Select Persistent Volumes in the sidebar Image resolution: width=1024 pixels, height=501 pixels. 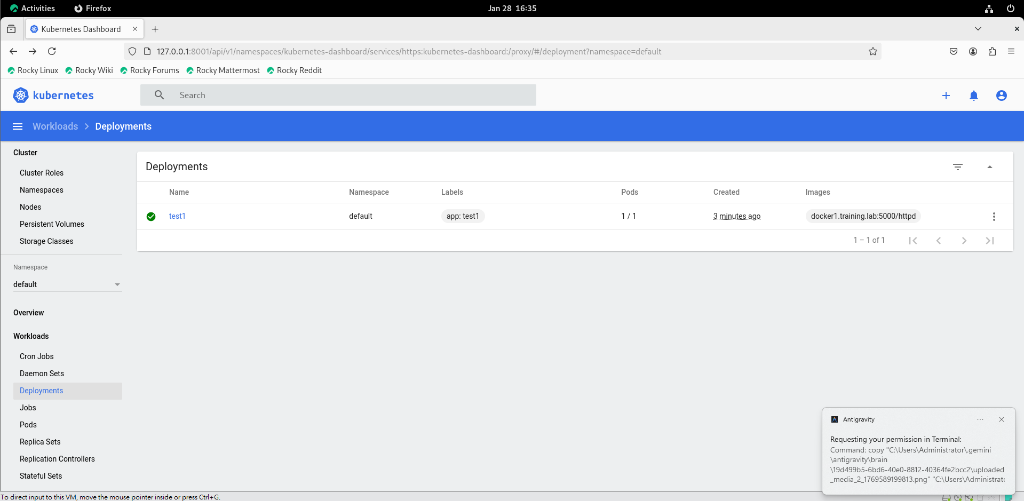tap(52, 224)
